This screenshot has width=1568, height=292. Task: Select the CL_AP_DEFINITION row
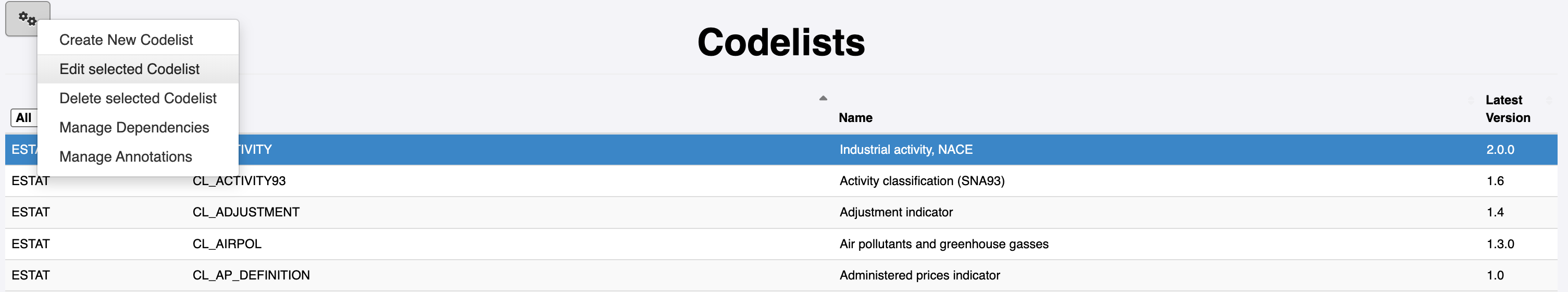point(781,275)
